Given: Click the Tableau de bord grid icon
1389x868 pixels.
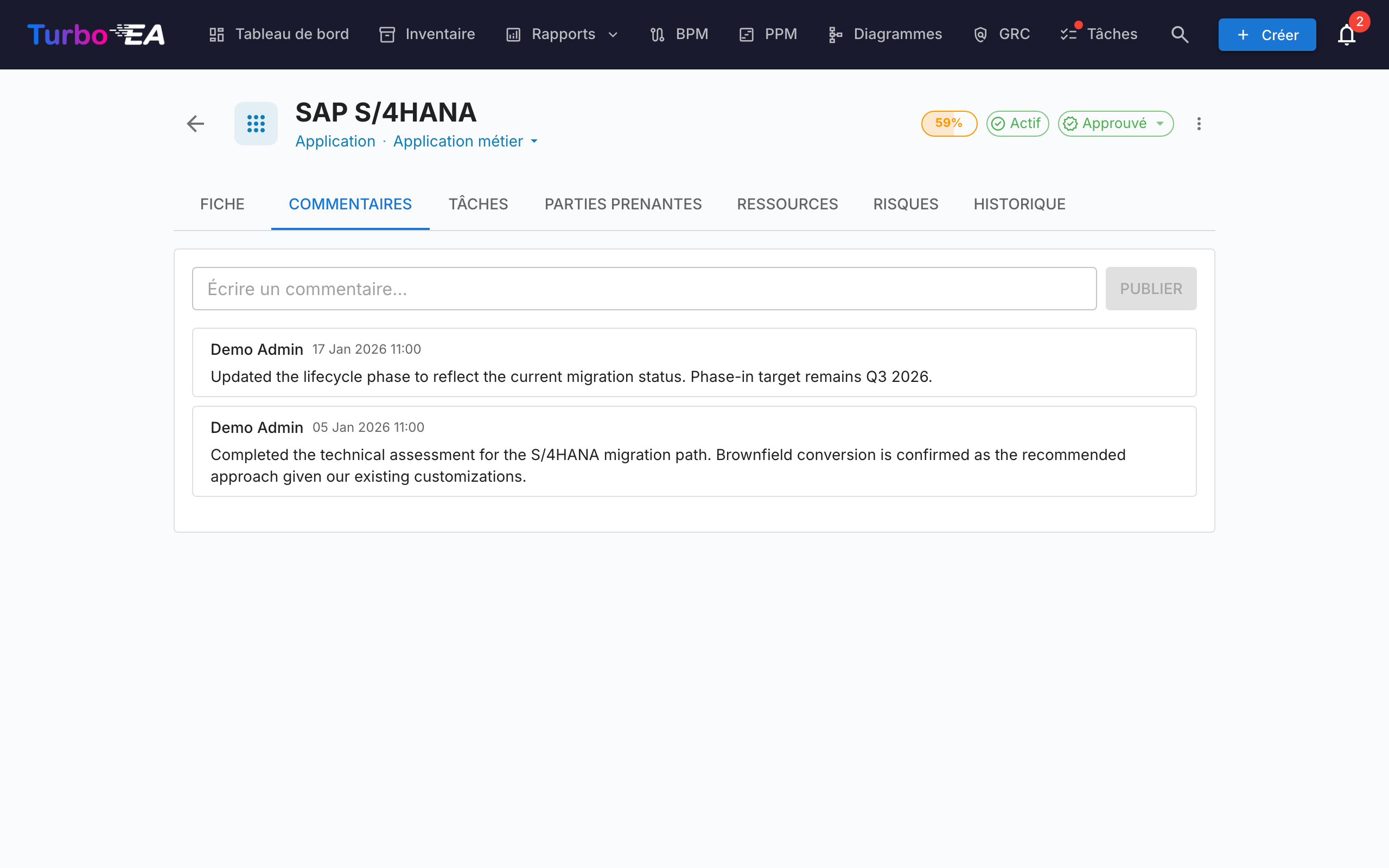Looking at the screenshot, I should pyautogui.click(x=216, y=34).
